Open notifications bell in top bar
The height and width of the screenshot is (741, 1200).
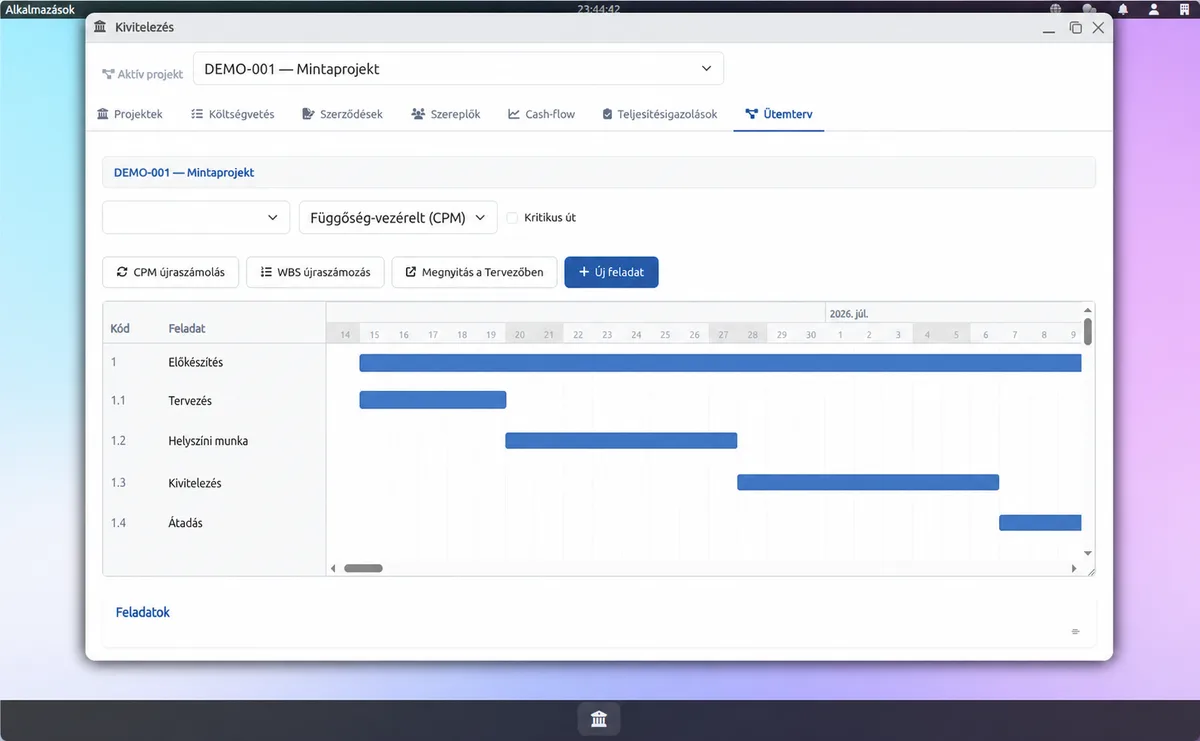pos(1123,10)
